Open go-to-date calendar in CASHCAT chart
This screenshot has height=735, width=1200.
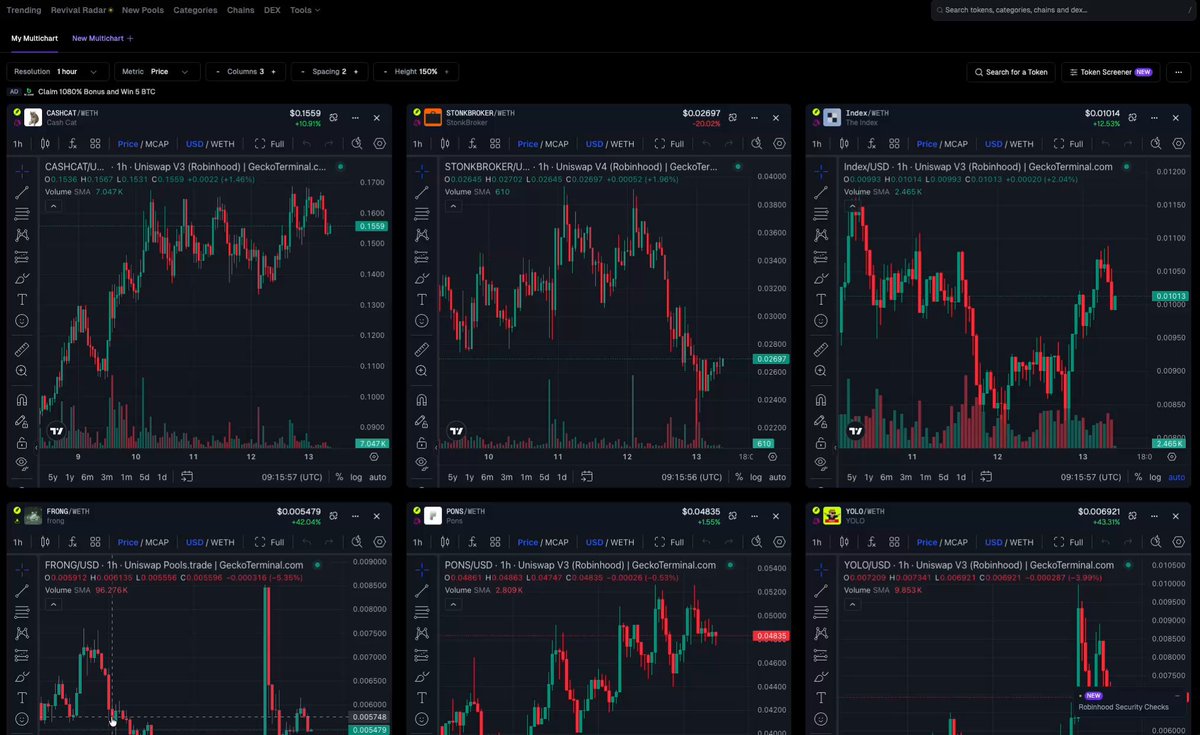coord(187,477)
